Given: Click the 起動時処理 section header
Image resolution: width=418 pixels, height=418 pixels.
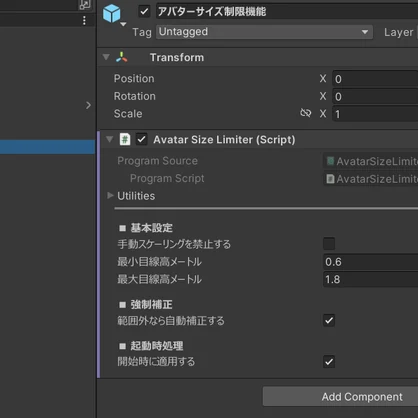Looking at the screenshot, I should tap(151, 346).
